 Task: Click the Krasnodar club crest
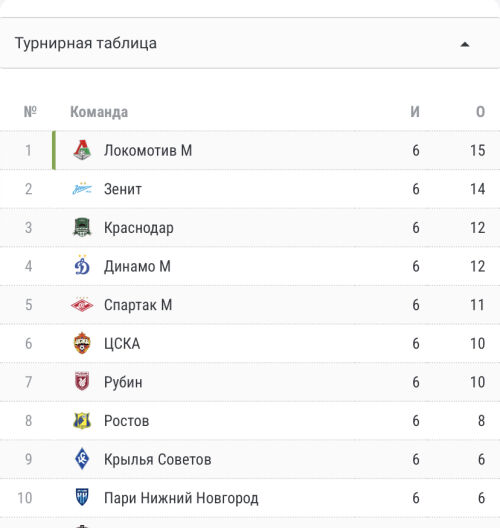[82, 227]
